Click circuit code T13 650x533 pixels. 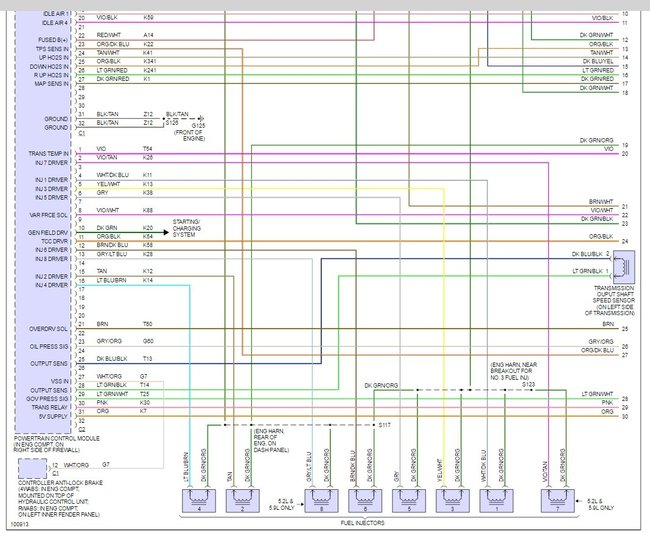[x=148, y=359]
